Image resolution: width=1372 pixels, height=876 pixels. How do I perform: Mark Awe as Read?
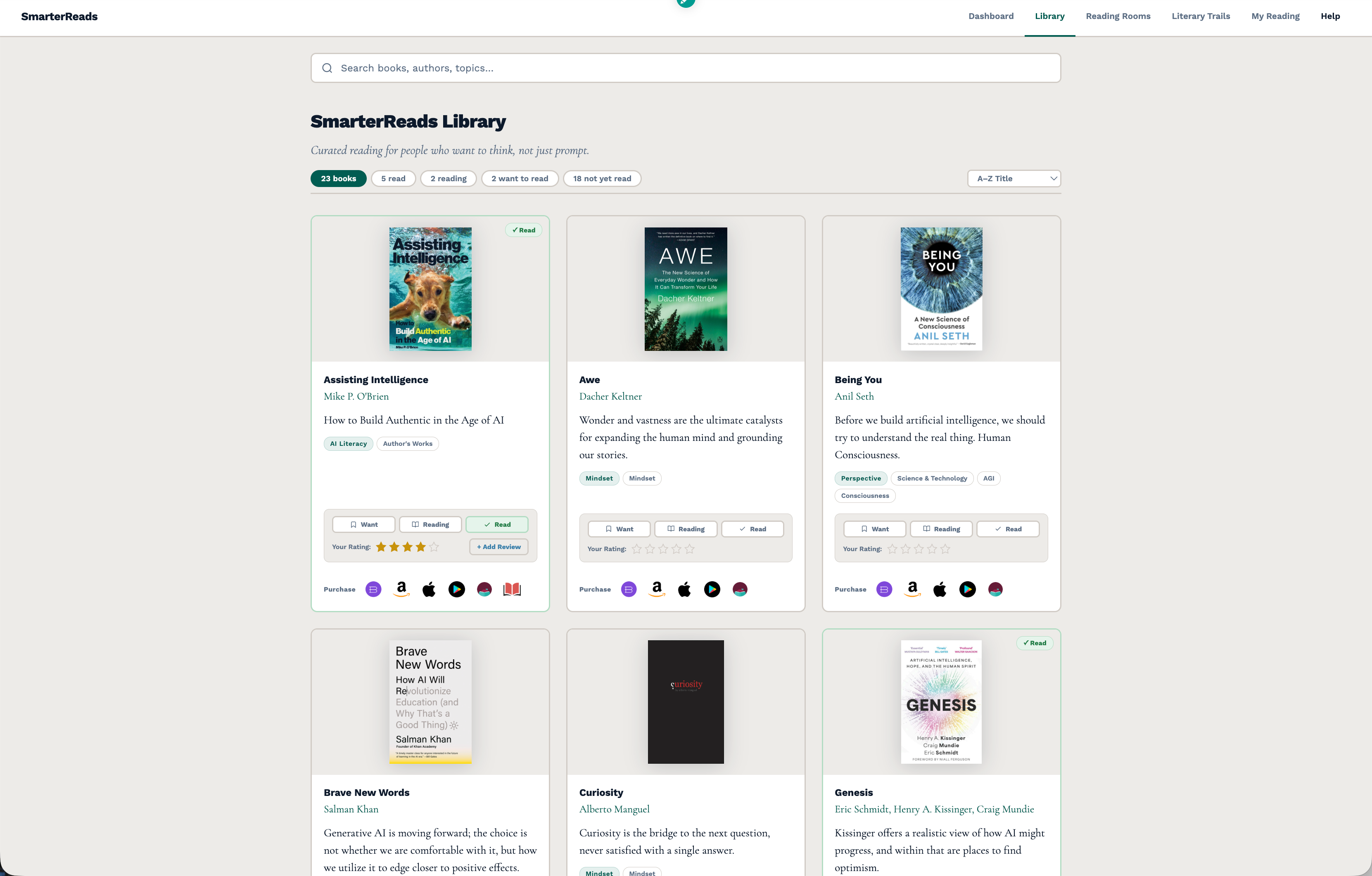752,529
